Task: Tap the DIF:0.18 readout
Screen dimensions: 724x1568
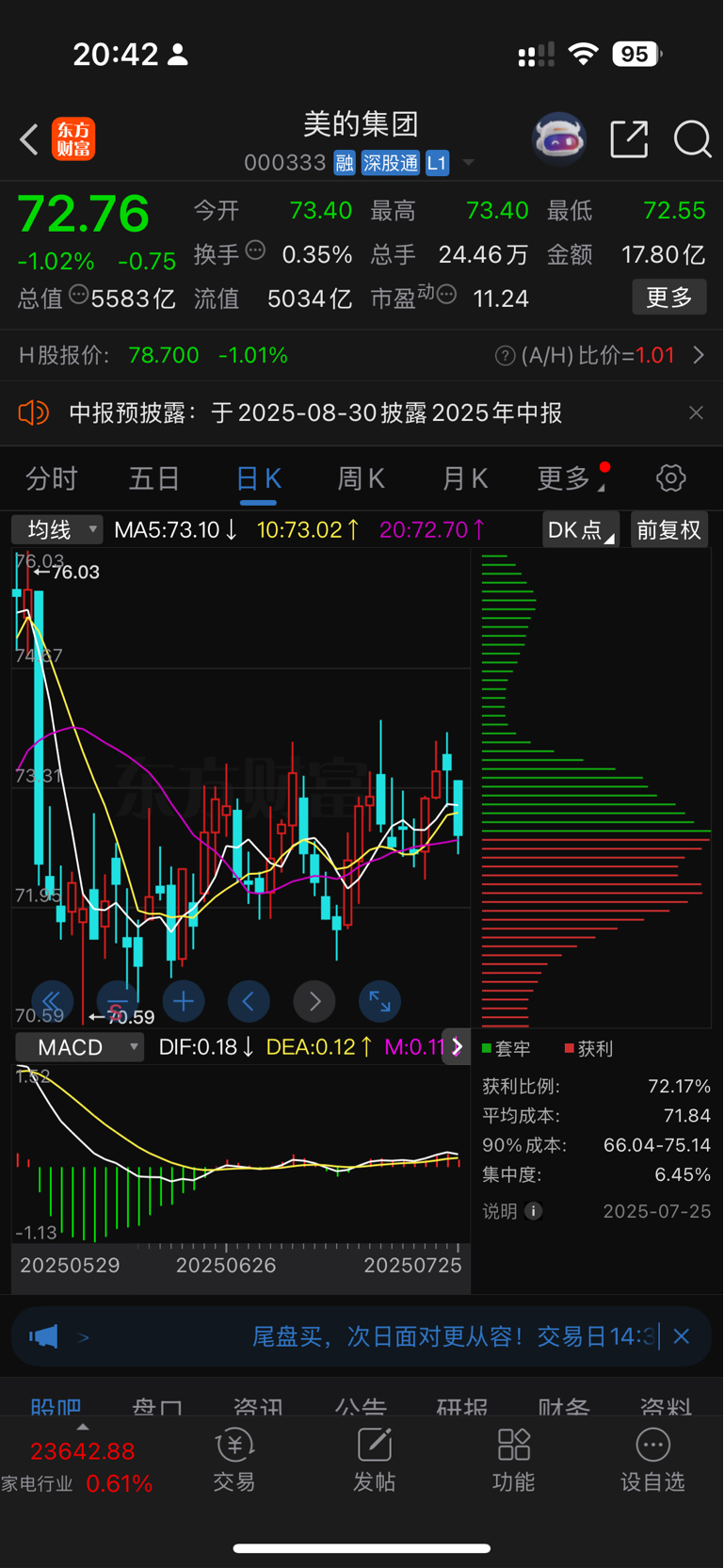Action: (x=206, y=1047)
